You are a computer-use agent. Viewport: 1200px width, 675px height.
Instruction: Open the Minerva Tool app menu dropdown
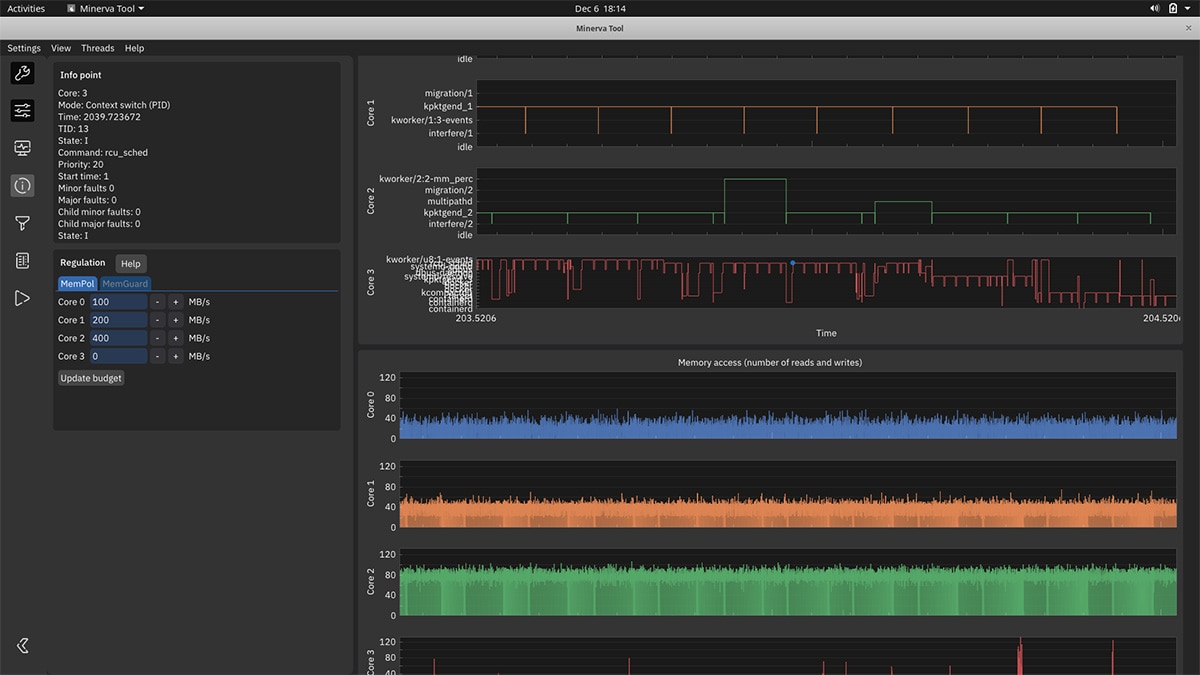tap(105, 8)
